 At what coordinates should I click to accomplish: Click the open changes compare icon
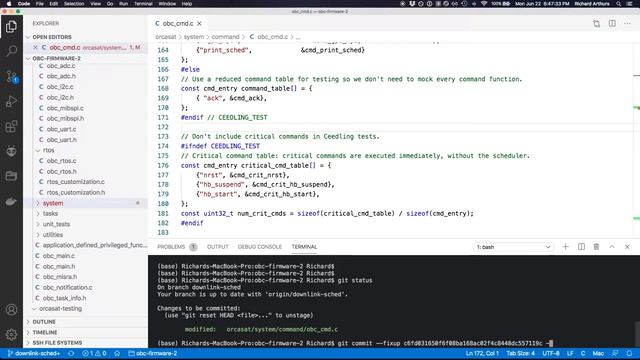point(597,24)
